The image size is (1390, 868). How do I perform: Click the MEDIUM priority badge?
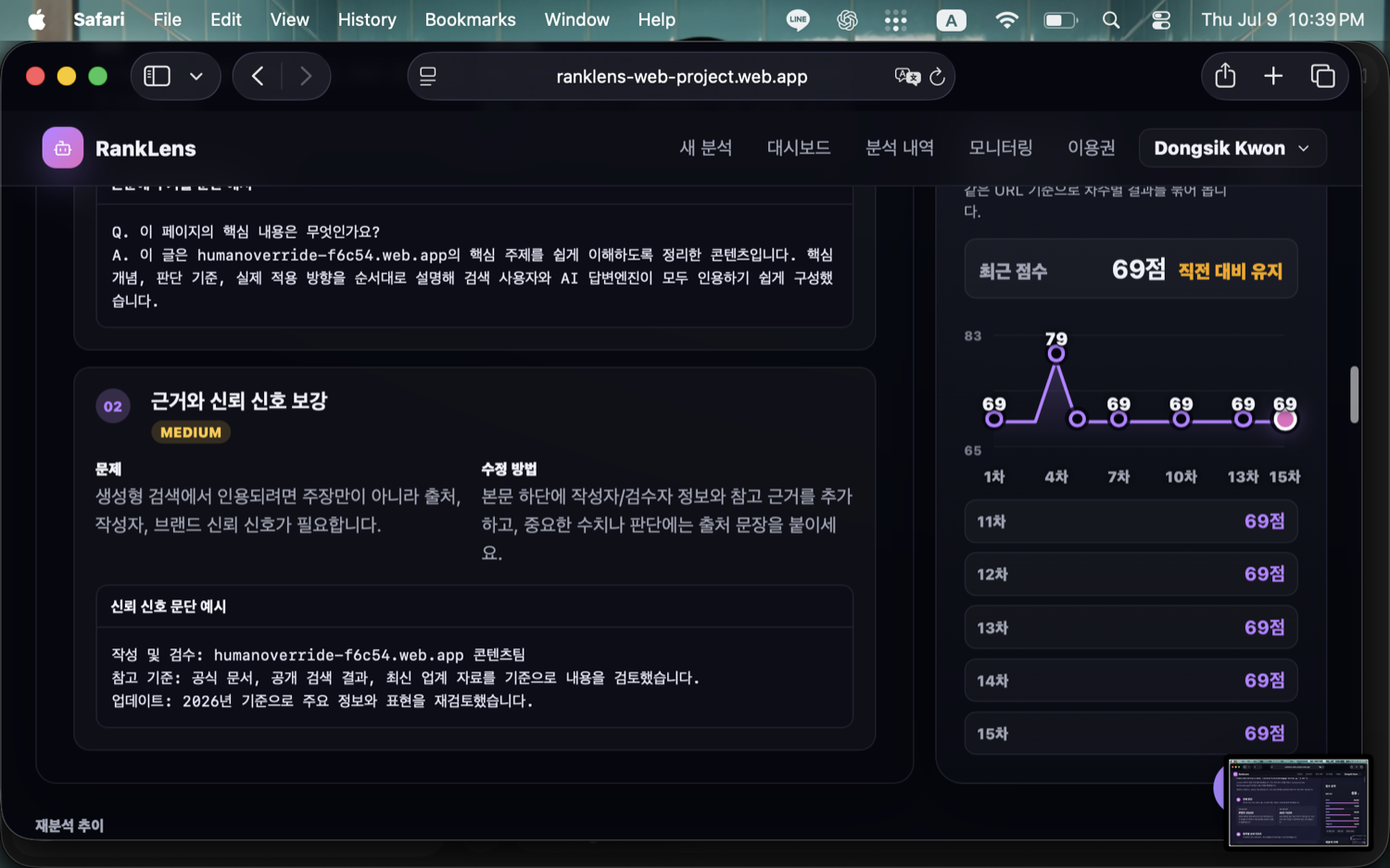click(191, 433)
